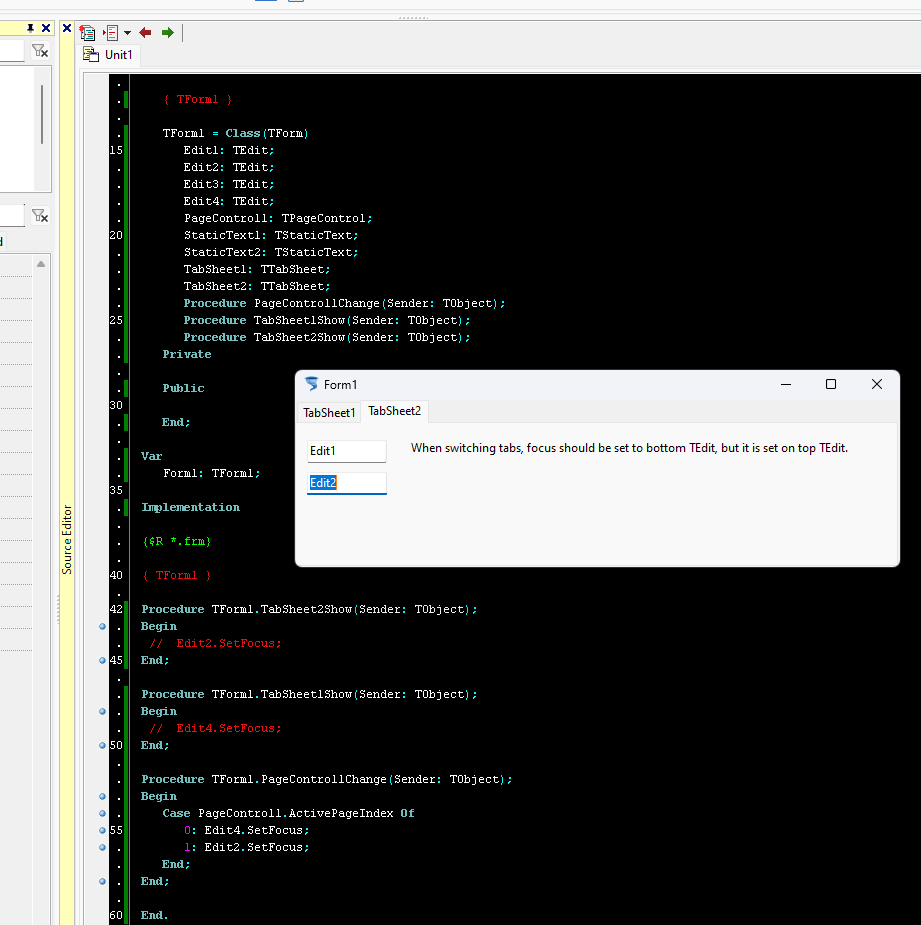Viewport: 921px width, 925px height.
Task: Click the 'Procedure TForm1.TabSheet2Show' implementation header
Action: coord(309,609)
